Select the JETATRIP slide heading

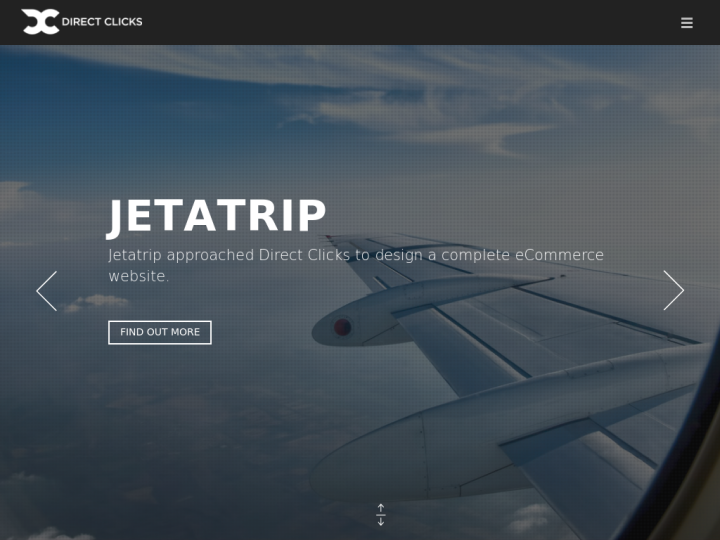click(x=216, y=216)
